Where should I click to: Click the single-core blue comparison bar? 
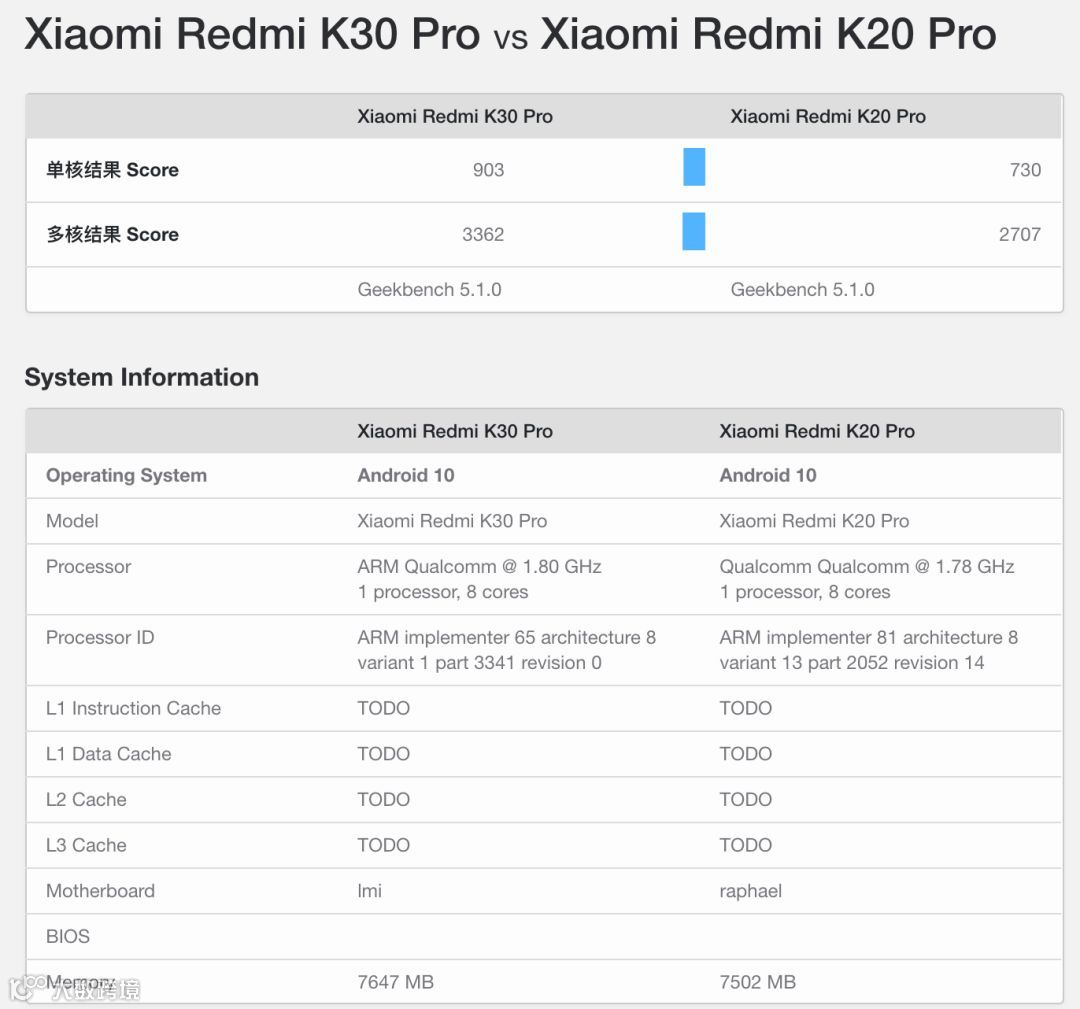click(694, 167)
